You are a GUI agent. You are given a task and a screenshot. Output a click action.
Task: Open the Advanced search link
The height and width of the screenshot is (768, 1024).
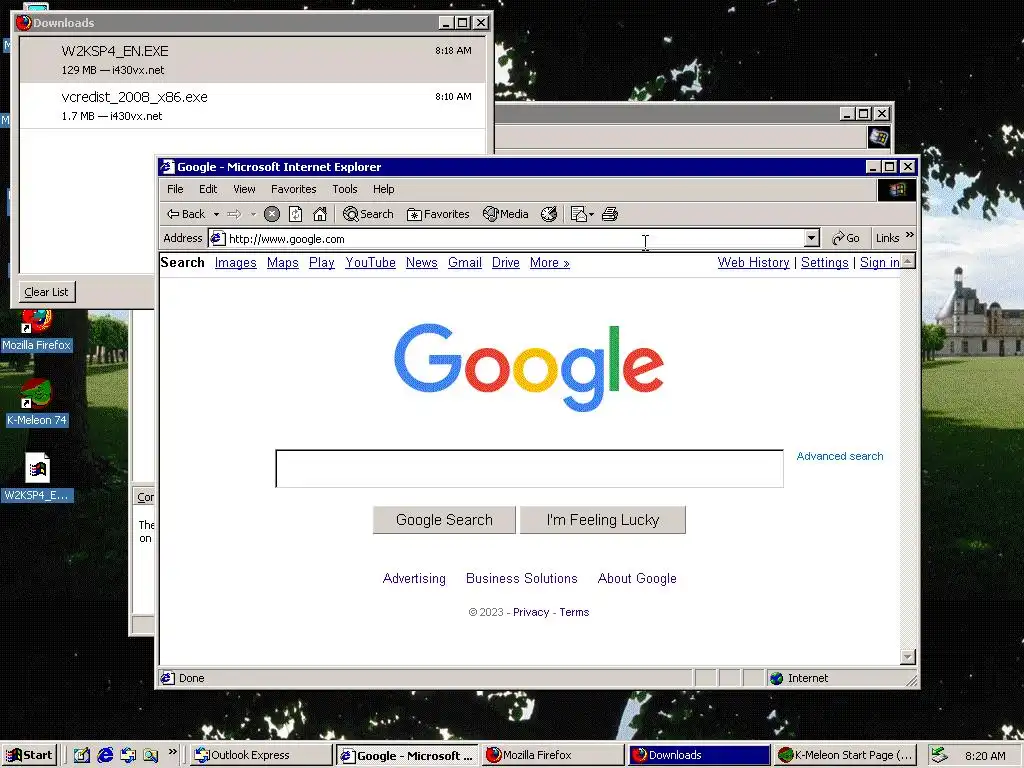[840, 456]
